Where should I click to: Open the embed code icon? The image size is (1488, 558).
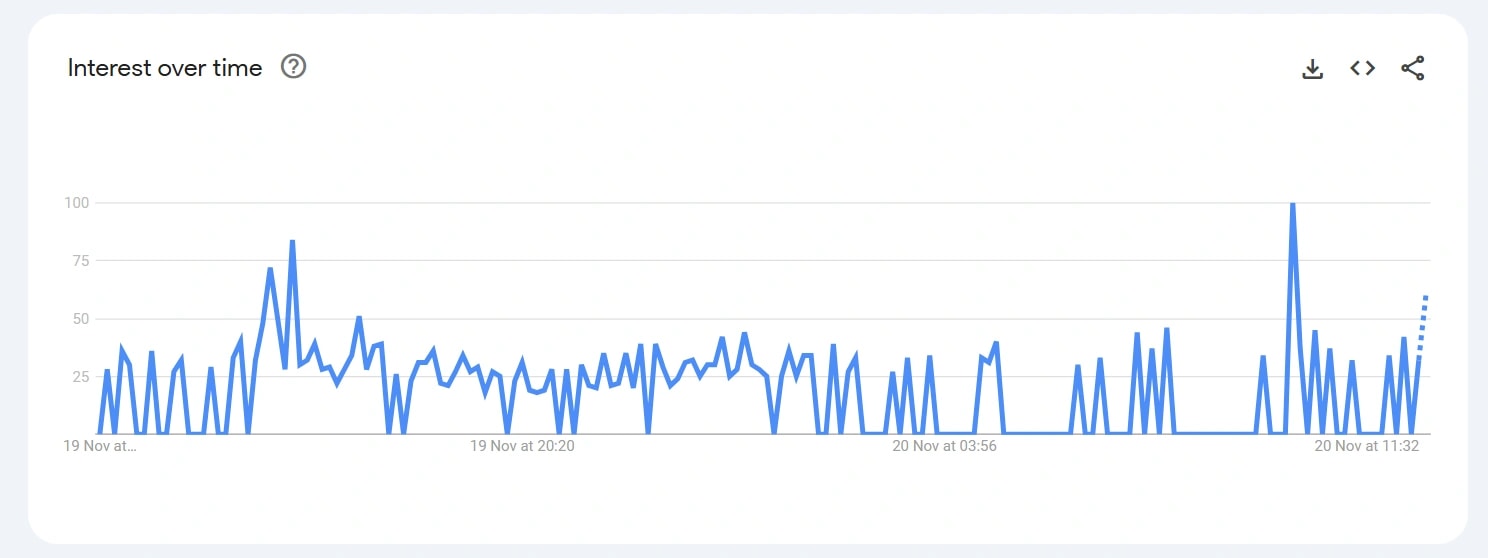1362,68
